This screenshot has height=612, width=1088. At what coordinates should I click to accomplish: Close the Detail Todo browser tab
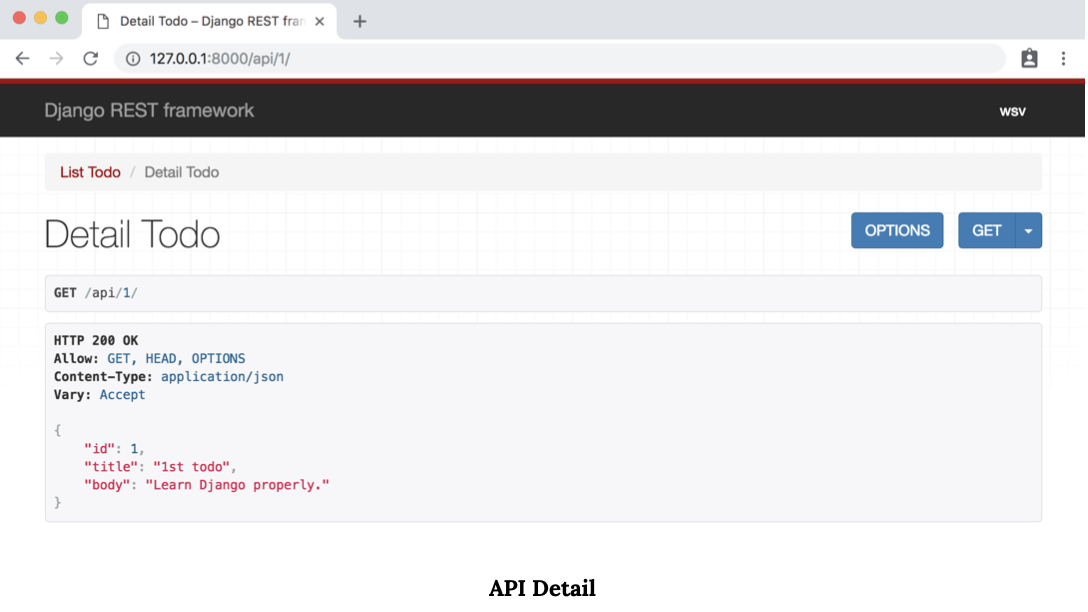[319, 22]
